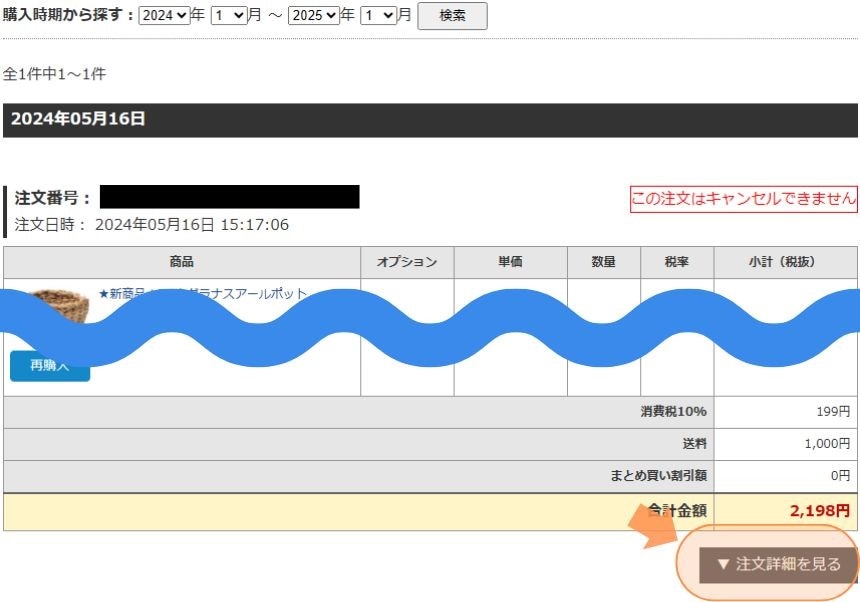Viewport: 860px width, 602px height.
Task: Select the 単価 column header
Action: pyautogui.click(x=510, y=262)
